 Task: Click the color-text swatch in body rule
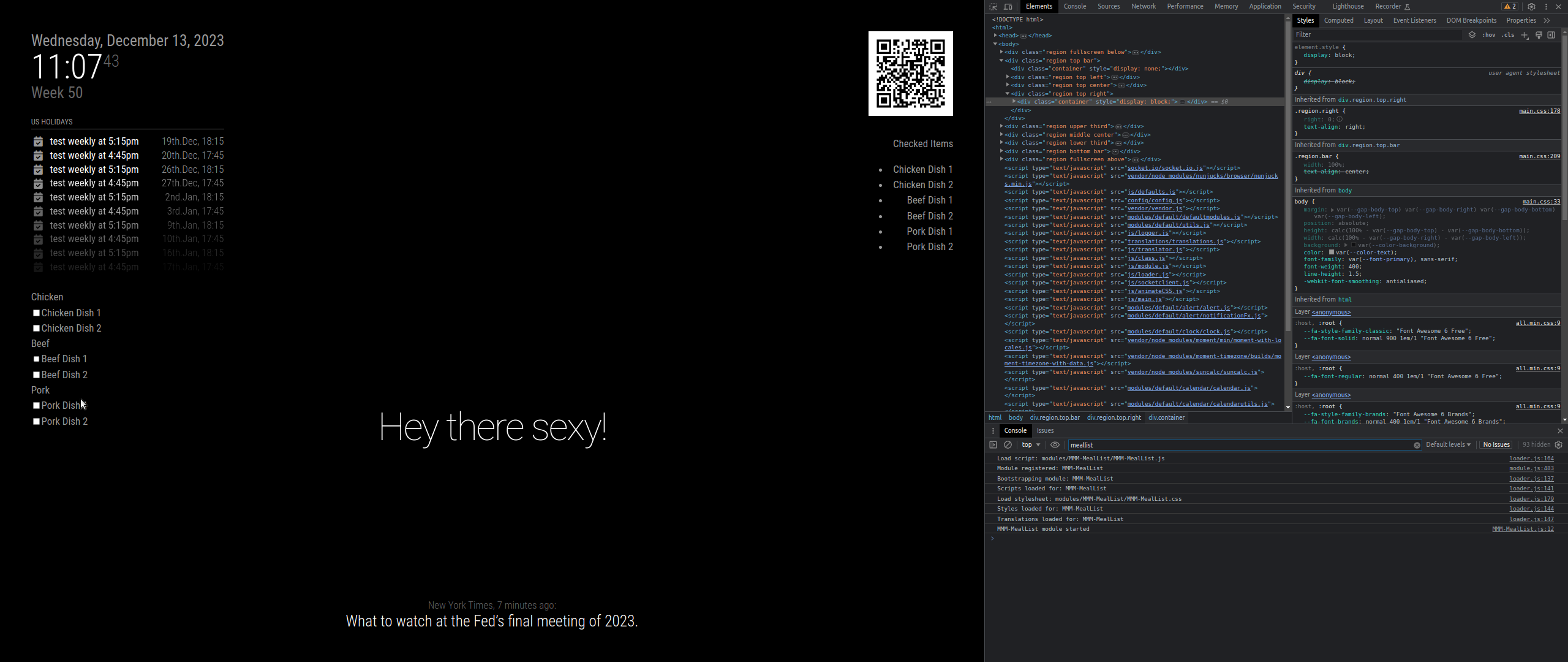(x=1332, y=253)
